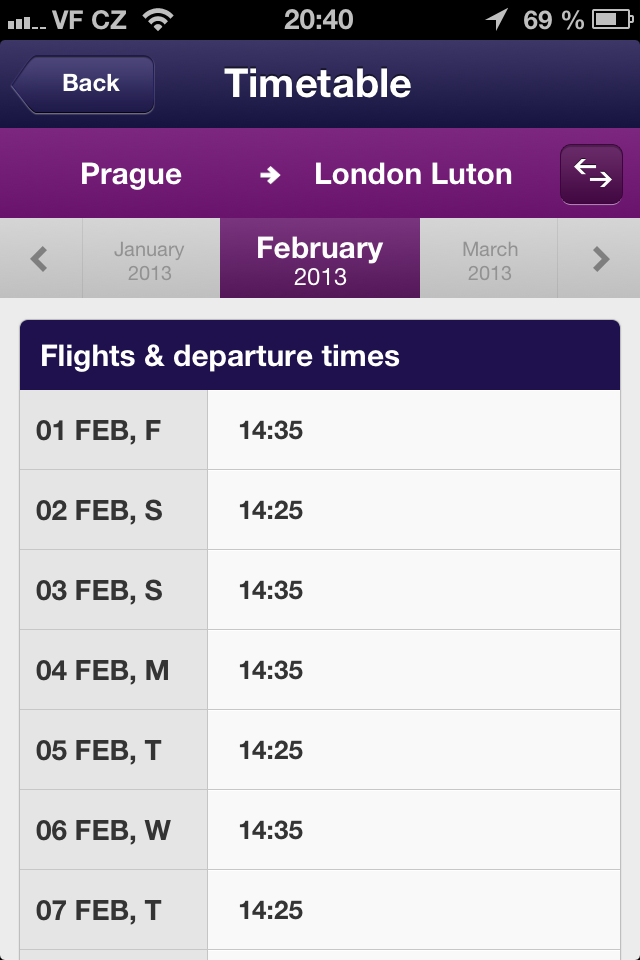Image resolution: width=640 pixels, height=960 pixels.
Task: Select the January 2013 month tab
Action: coord(150,258)
